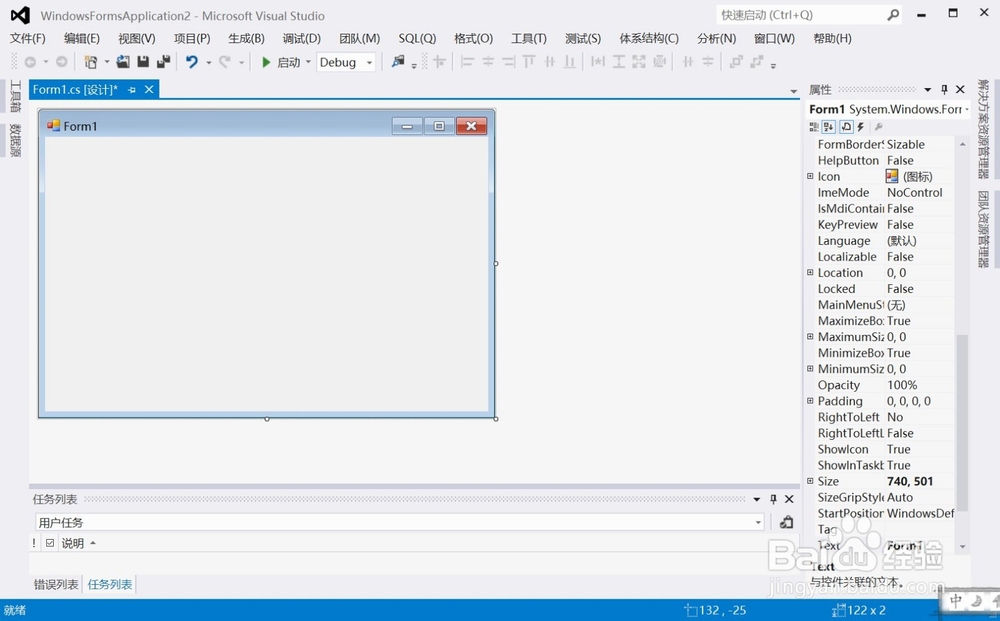Expand the Padding property
The image size is (1000, 621).
810,401
